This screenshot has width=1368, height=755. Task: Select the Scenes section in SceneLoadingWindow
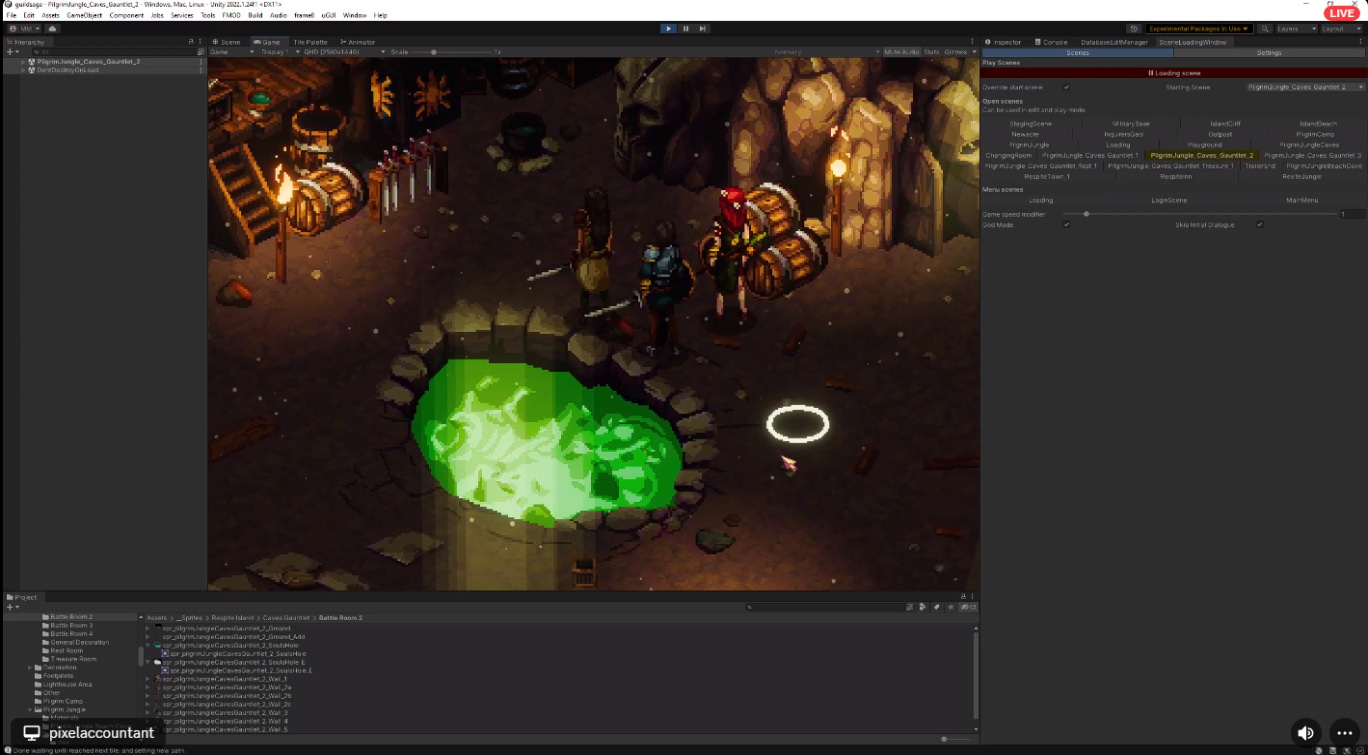coord(1077,52)
